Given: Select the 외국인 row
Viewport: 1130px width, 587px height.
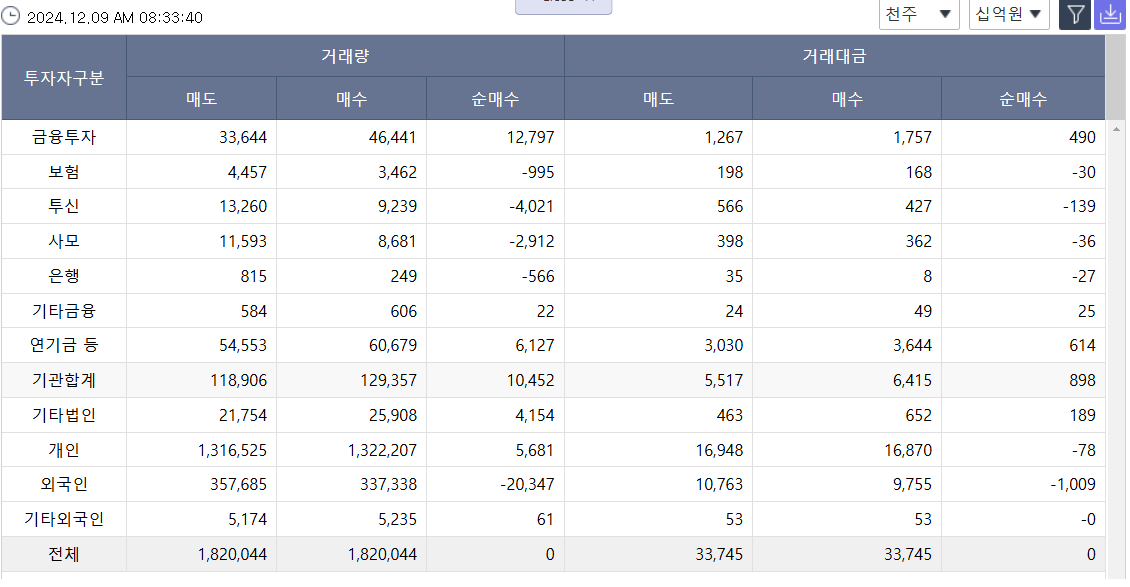Looking at the screenshot, I should [64, 484].
